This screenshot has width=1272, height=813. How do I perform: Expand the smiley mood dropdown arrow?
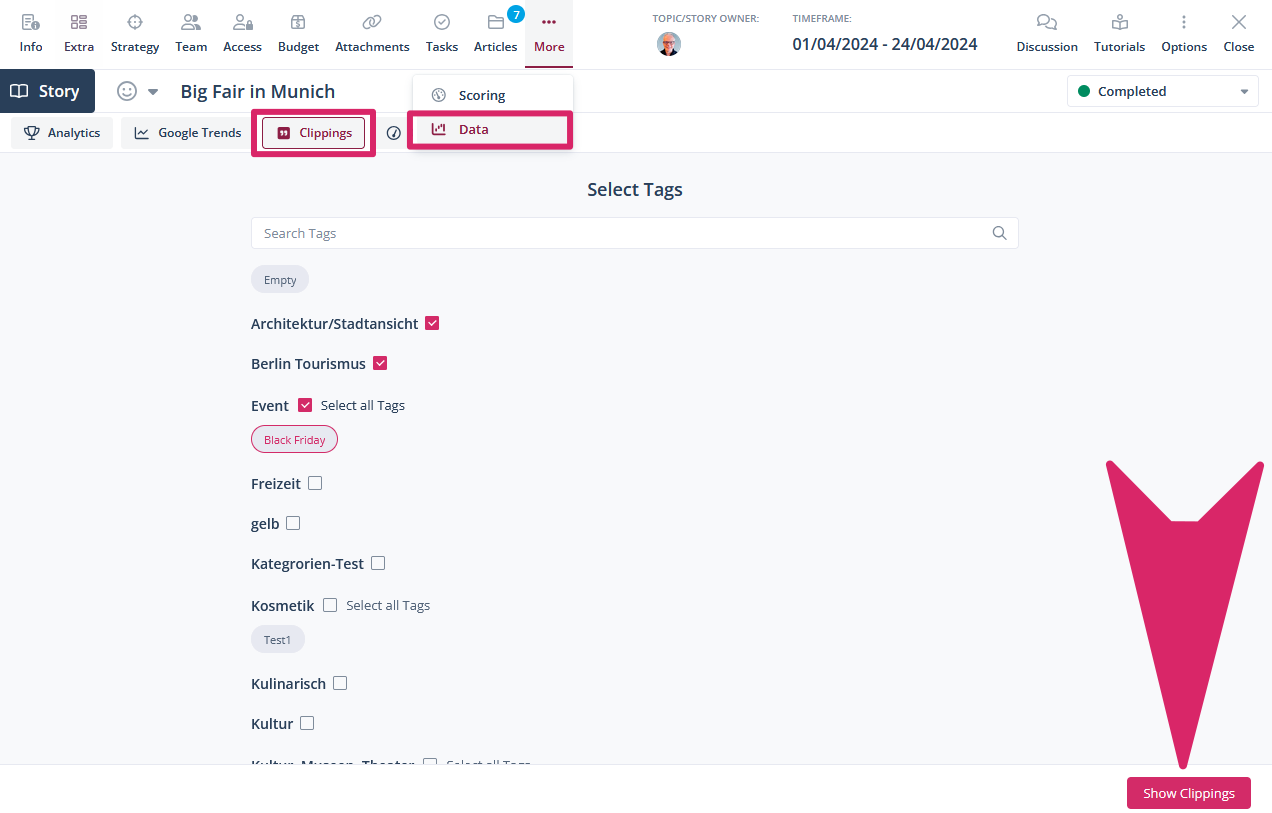tap(153, 92)
